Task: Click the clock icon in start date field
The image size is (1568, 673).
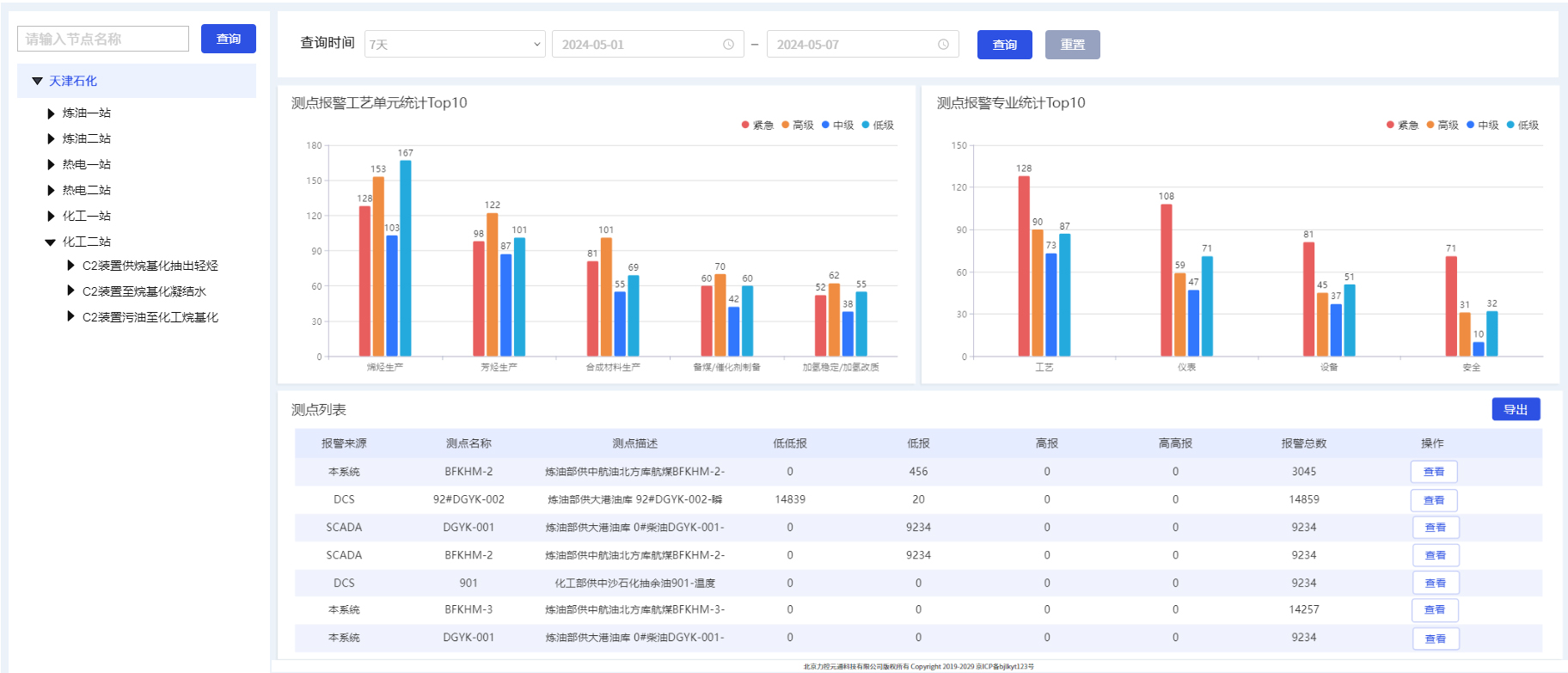Action: coord(728,45)
